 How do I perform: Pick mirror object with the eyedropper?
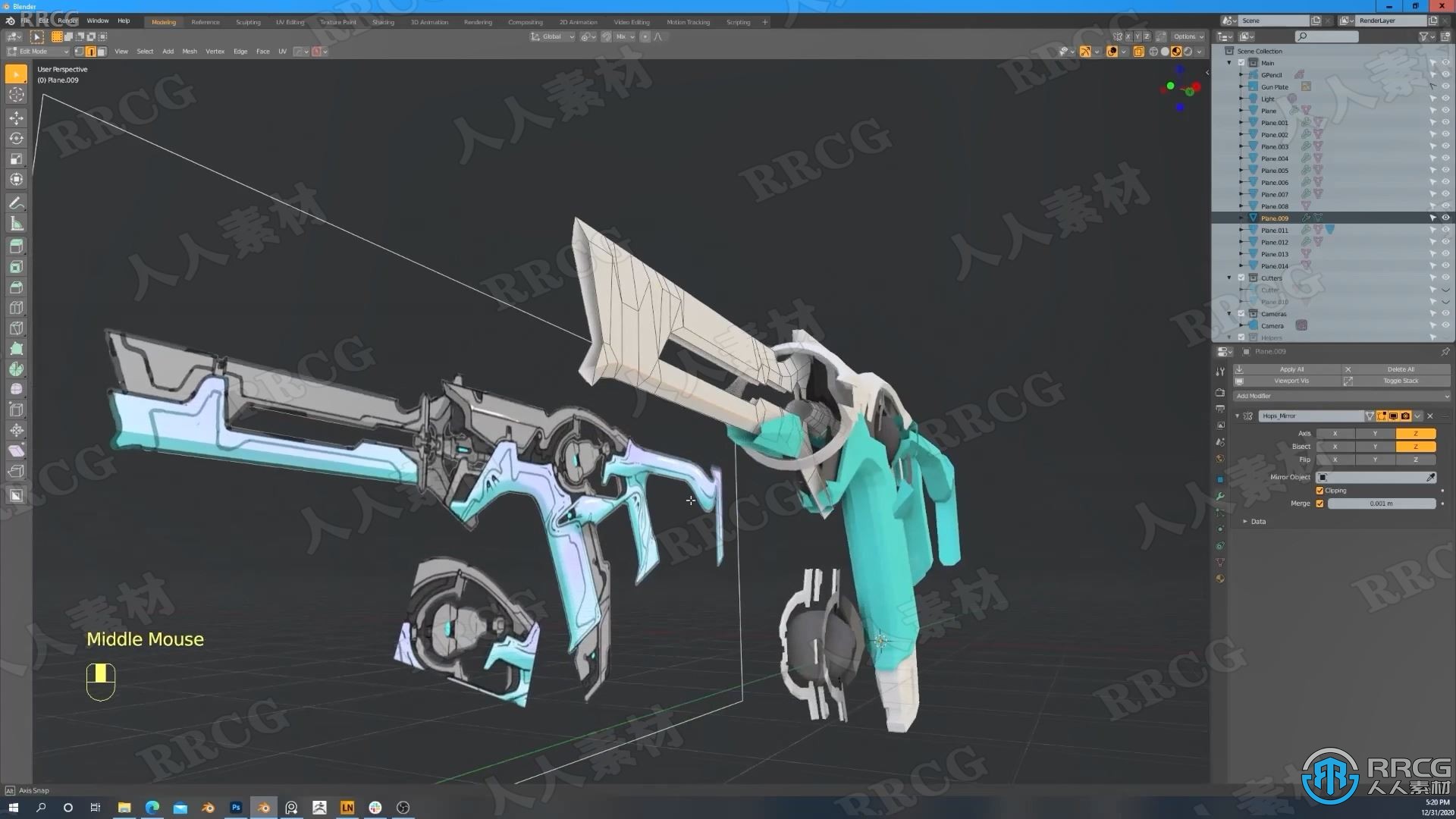[1430, 477]
